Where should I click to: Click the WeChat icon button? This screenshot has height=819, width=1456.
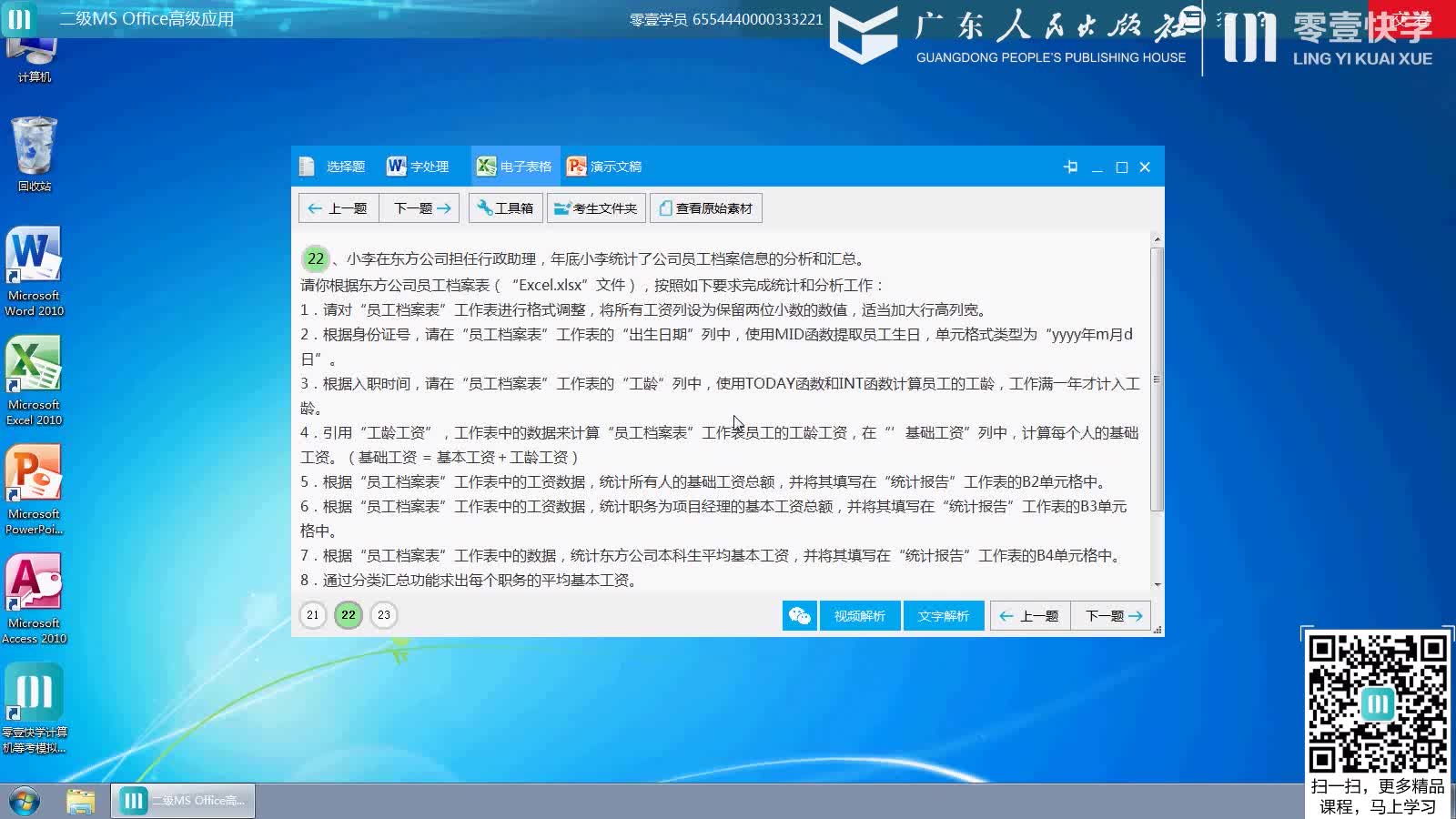800,616
